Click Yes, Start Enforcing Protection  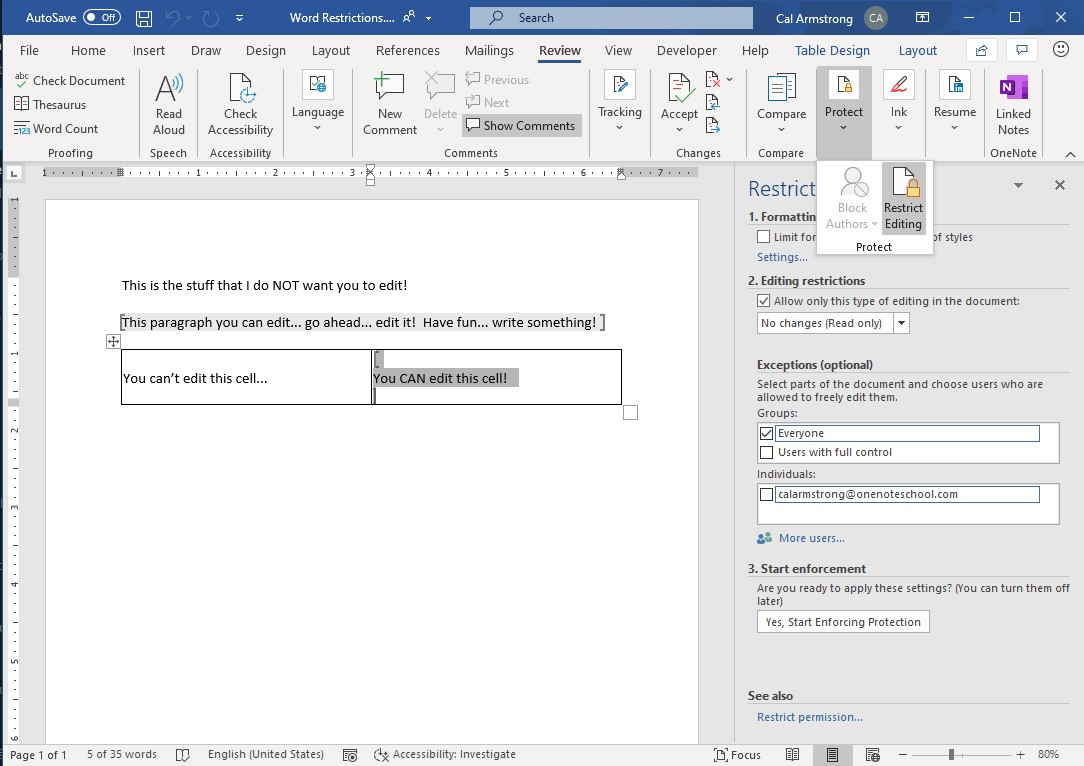coord(843,622)
